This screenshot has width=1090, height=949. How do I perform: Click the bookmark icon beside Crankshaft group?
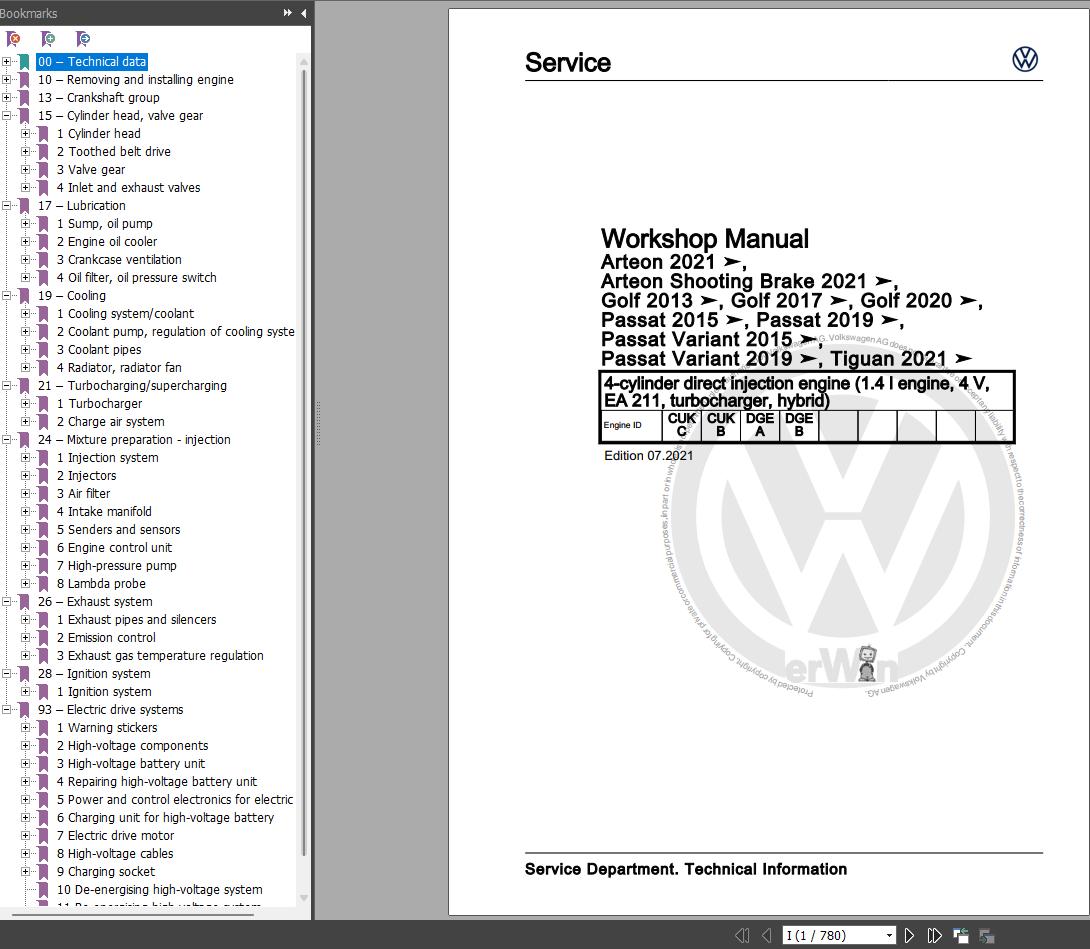tap(24, 98)
